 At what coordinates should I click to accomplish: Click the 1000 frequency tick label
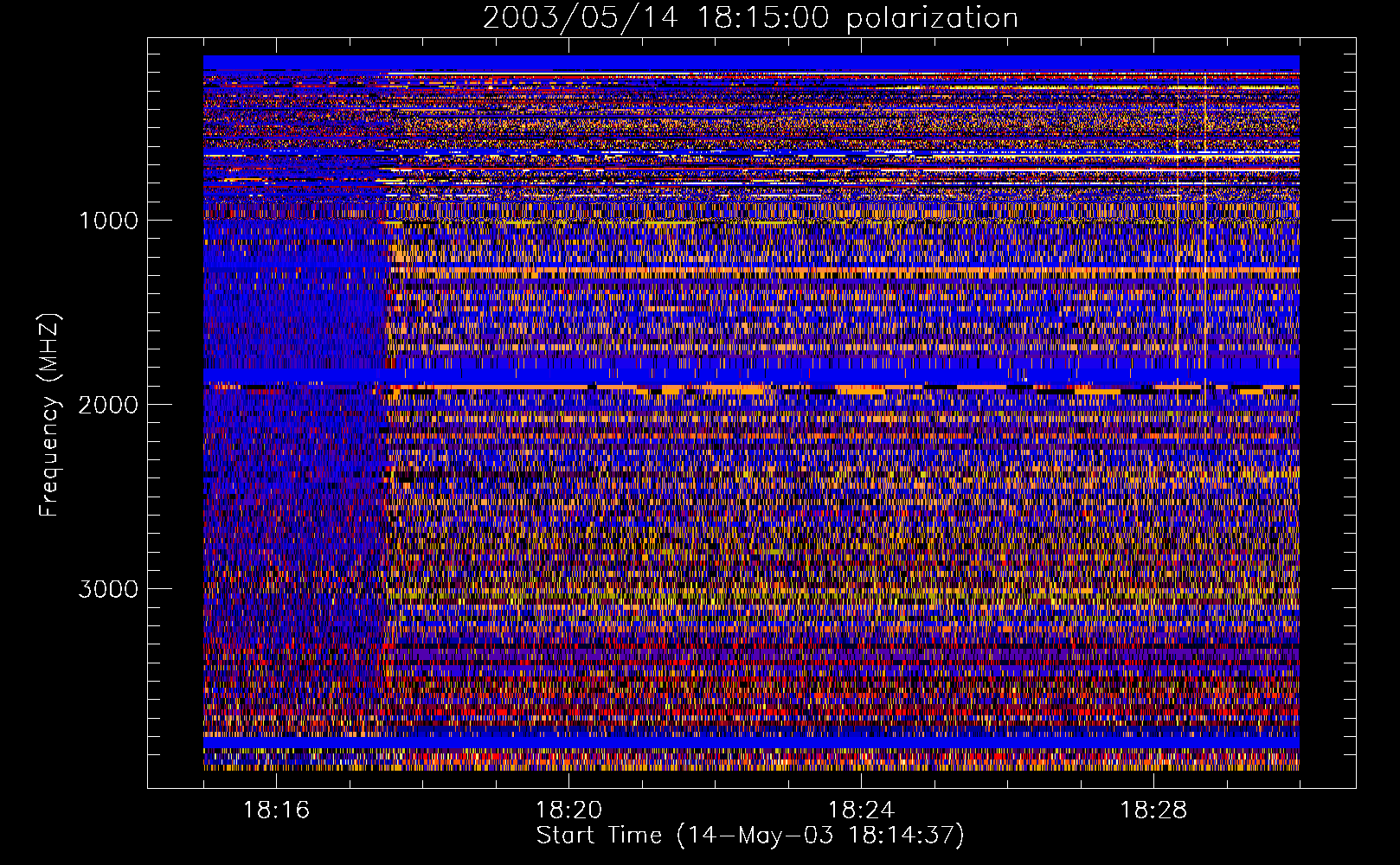pyautogui.click(x=108, y=221)
